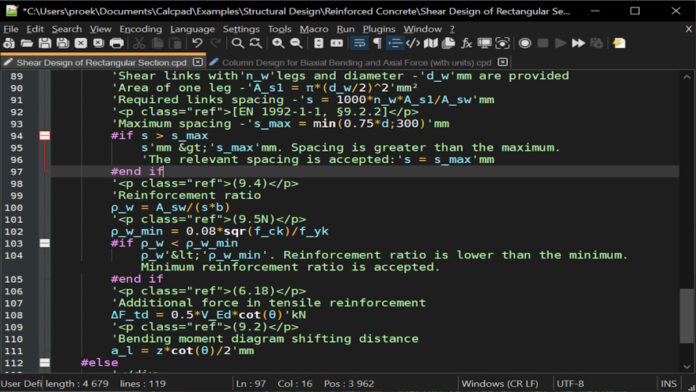
Task: Toggle synchronized horizontal scrolling icon
Action: click(x=337, y=43)
